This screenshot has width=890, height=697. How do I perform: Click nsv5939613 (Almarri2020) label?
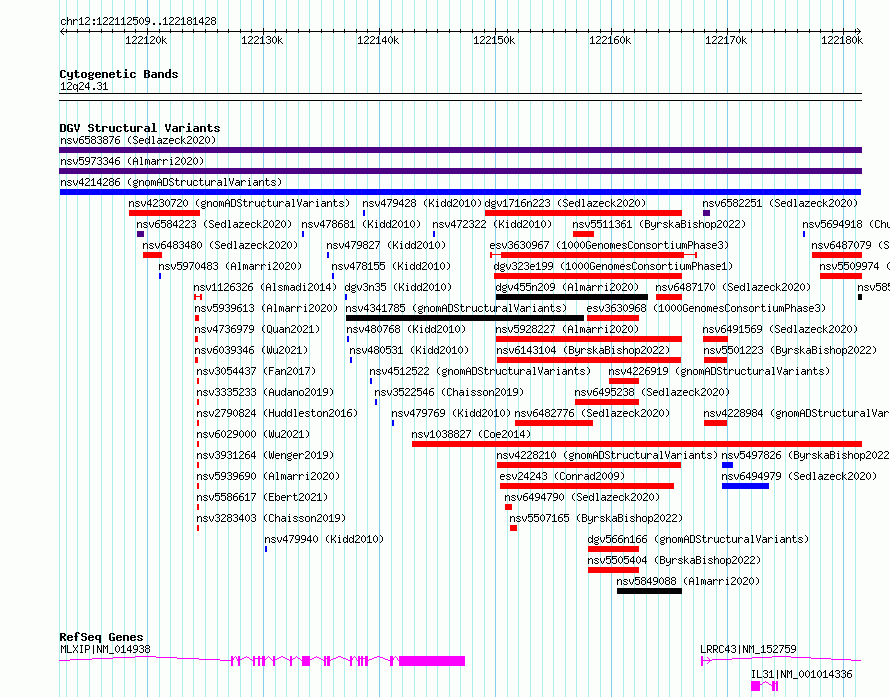pos(266,308)
